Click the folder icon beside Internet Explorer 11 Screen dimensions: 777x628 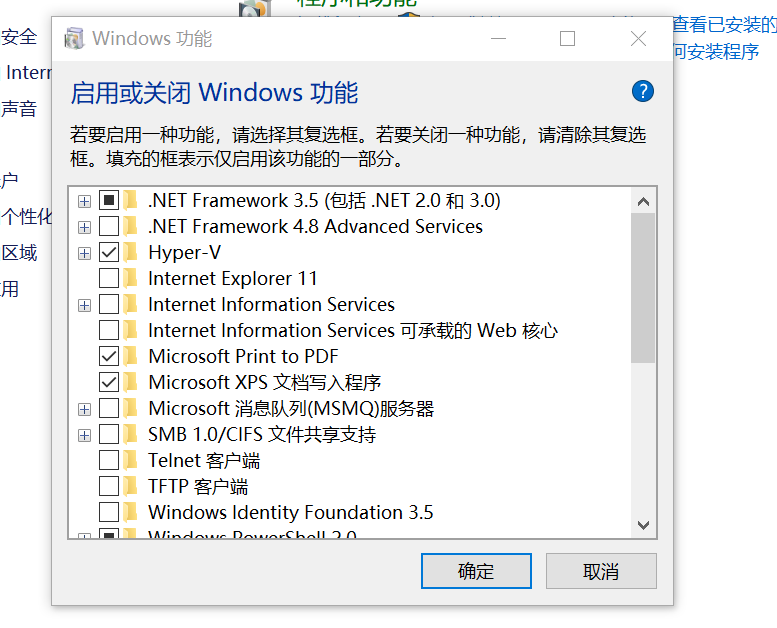point(131,279)
